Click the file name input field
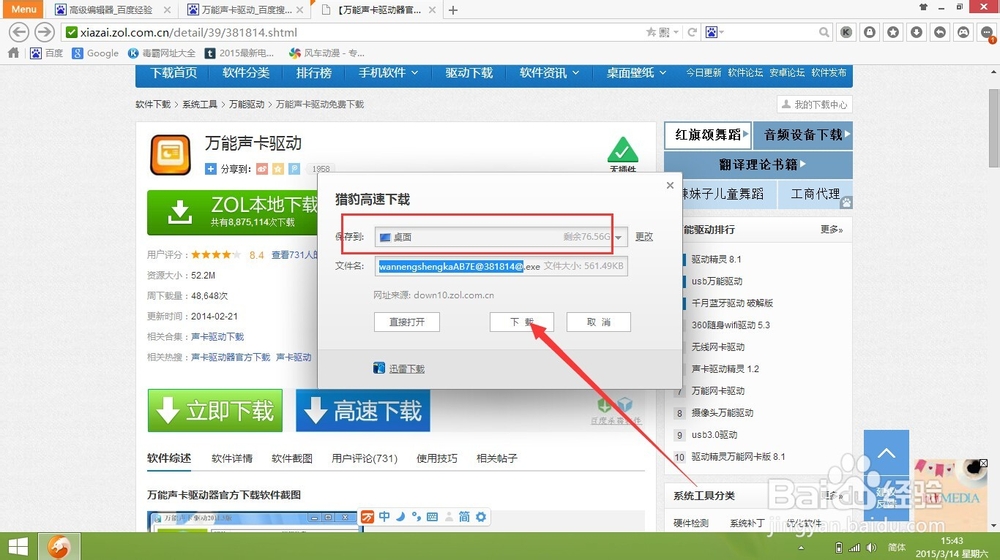 click(x=501, y=266)
